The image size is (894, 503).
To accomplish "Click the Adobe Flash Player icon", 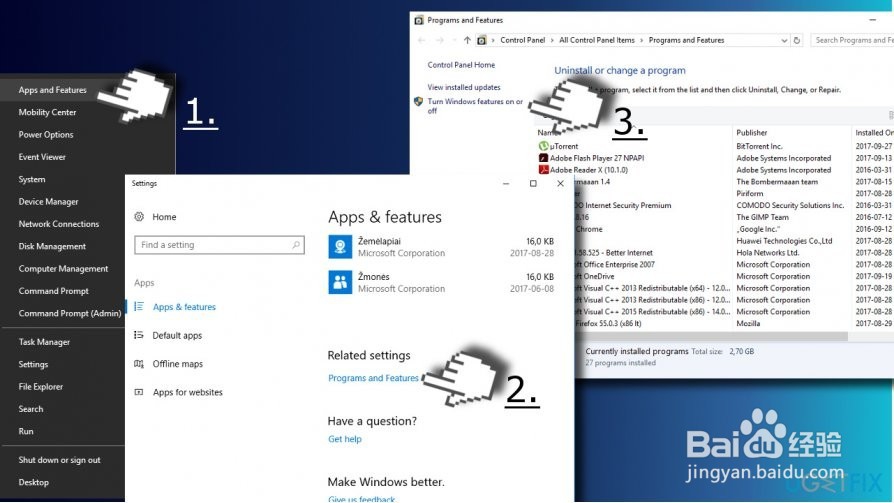I will tap(543, 158).
